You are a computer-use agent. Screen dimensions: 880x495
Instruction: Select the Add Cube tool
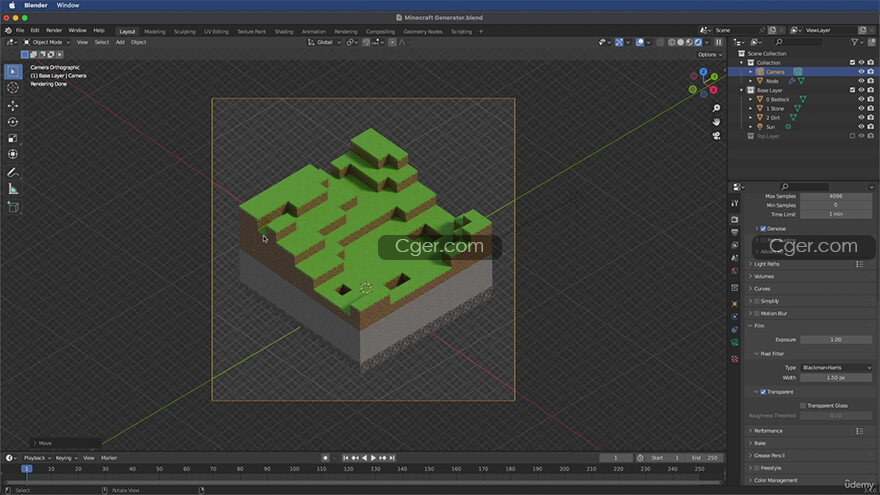(x=13, y=207)
